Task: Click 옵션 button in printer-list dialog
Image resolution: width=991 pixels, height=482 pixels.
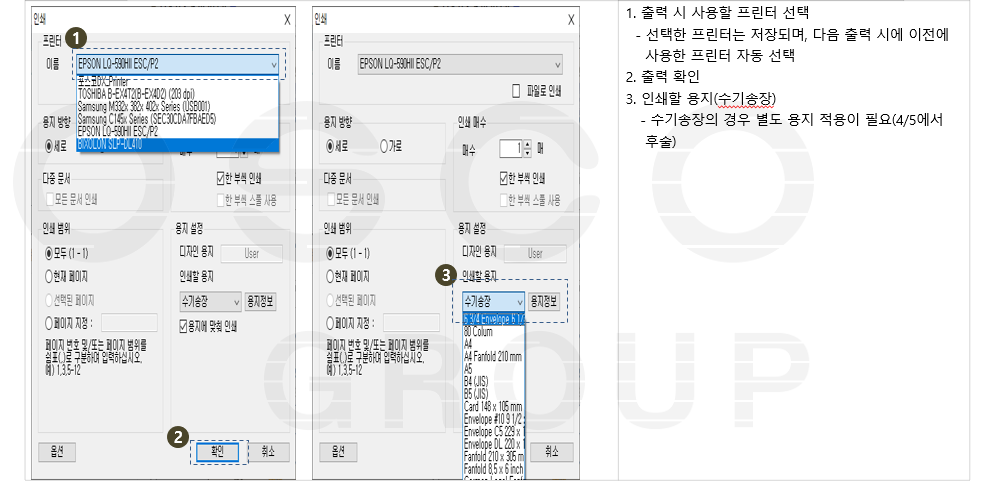Action: [56, 452]
